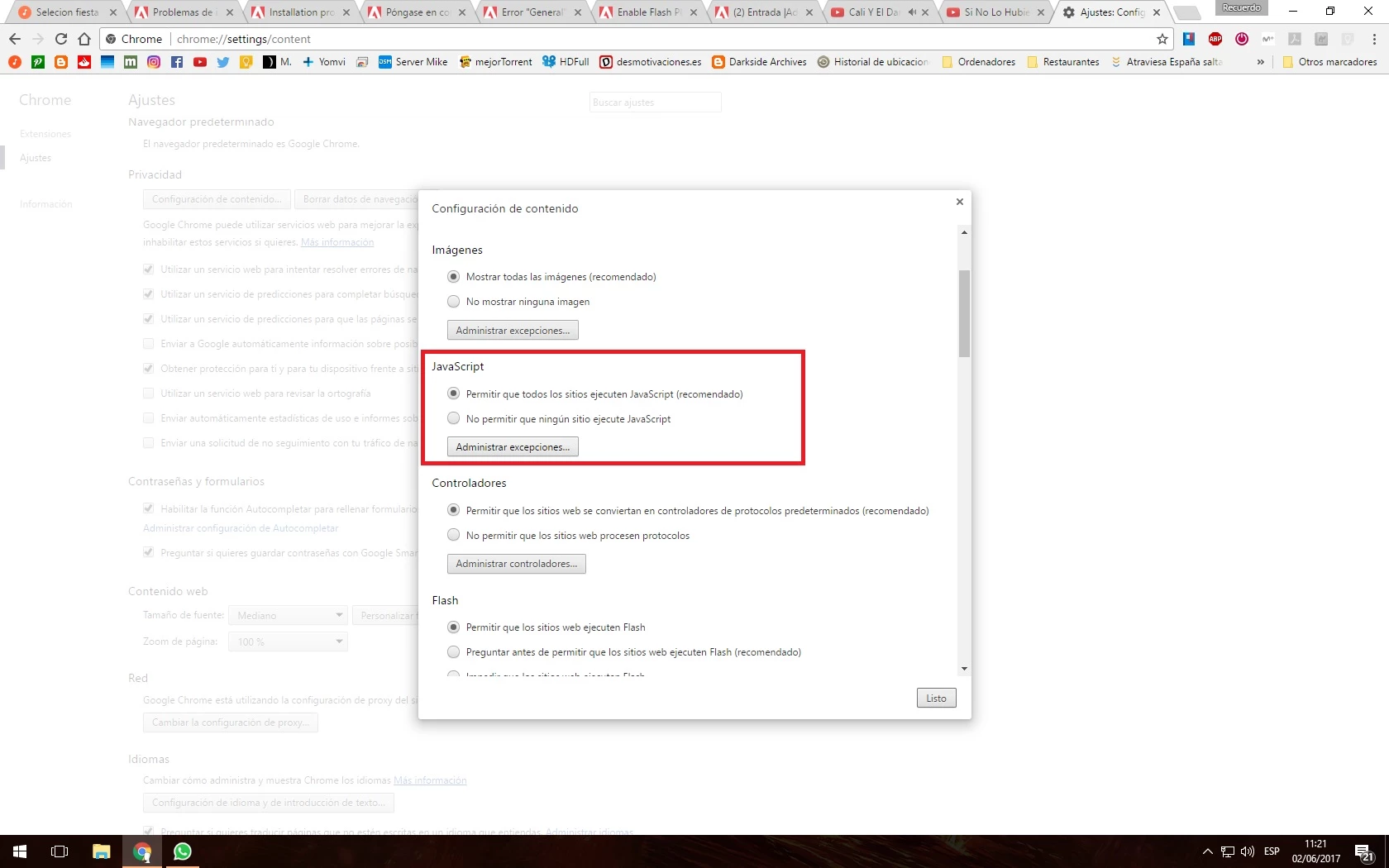Select Mostrar todas las imágenes option

coord(453,277)
